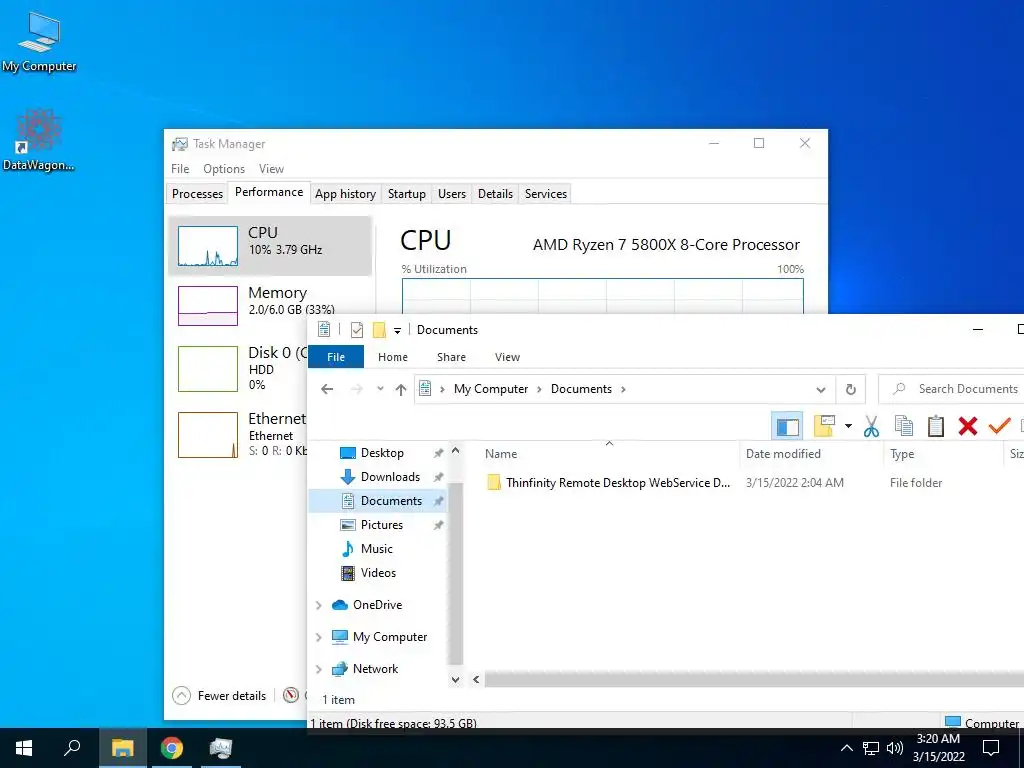
Task: Open the View ribbon tab in Explorer
Action: point(507,357)
